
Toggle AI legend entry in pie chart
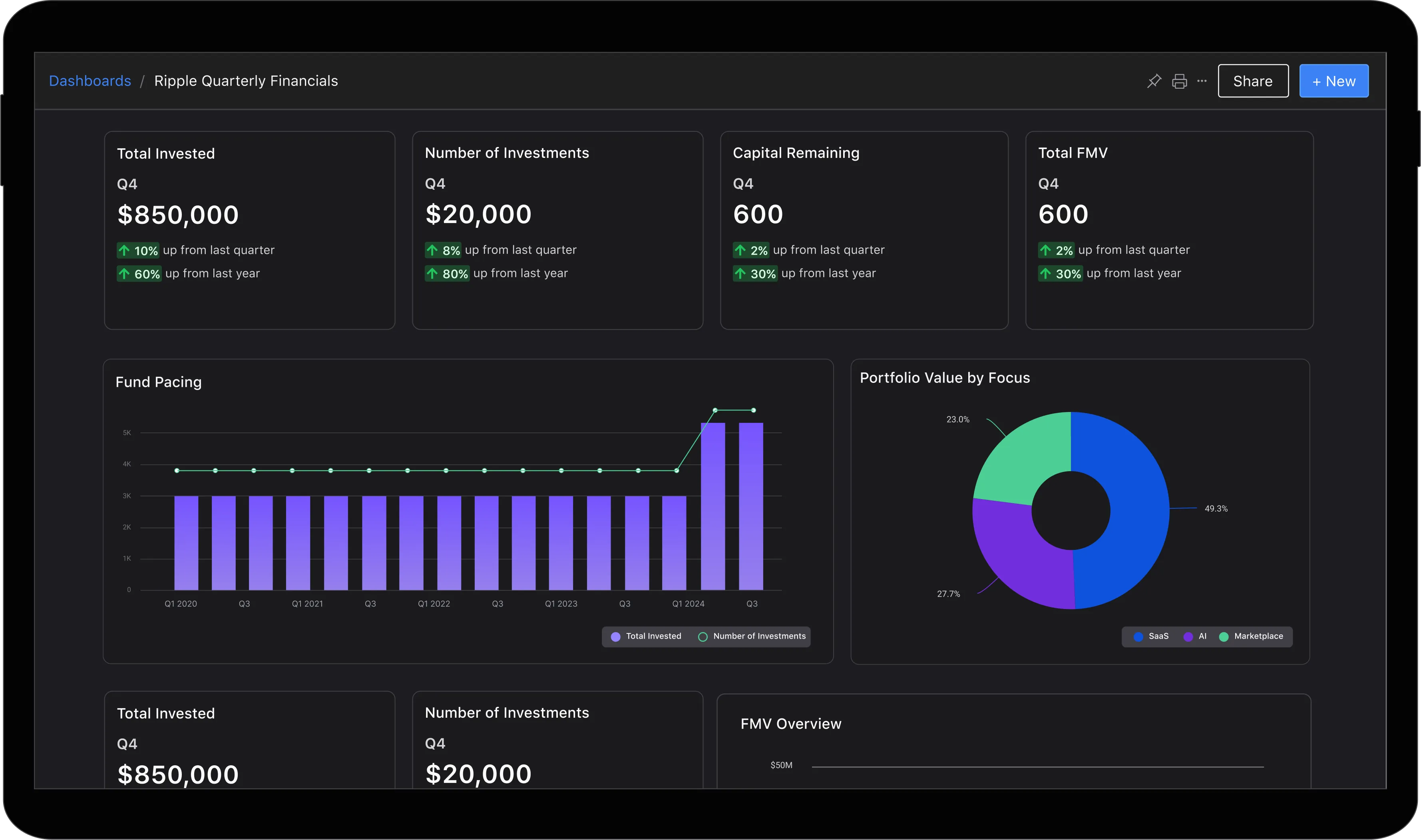point(1195,636)
